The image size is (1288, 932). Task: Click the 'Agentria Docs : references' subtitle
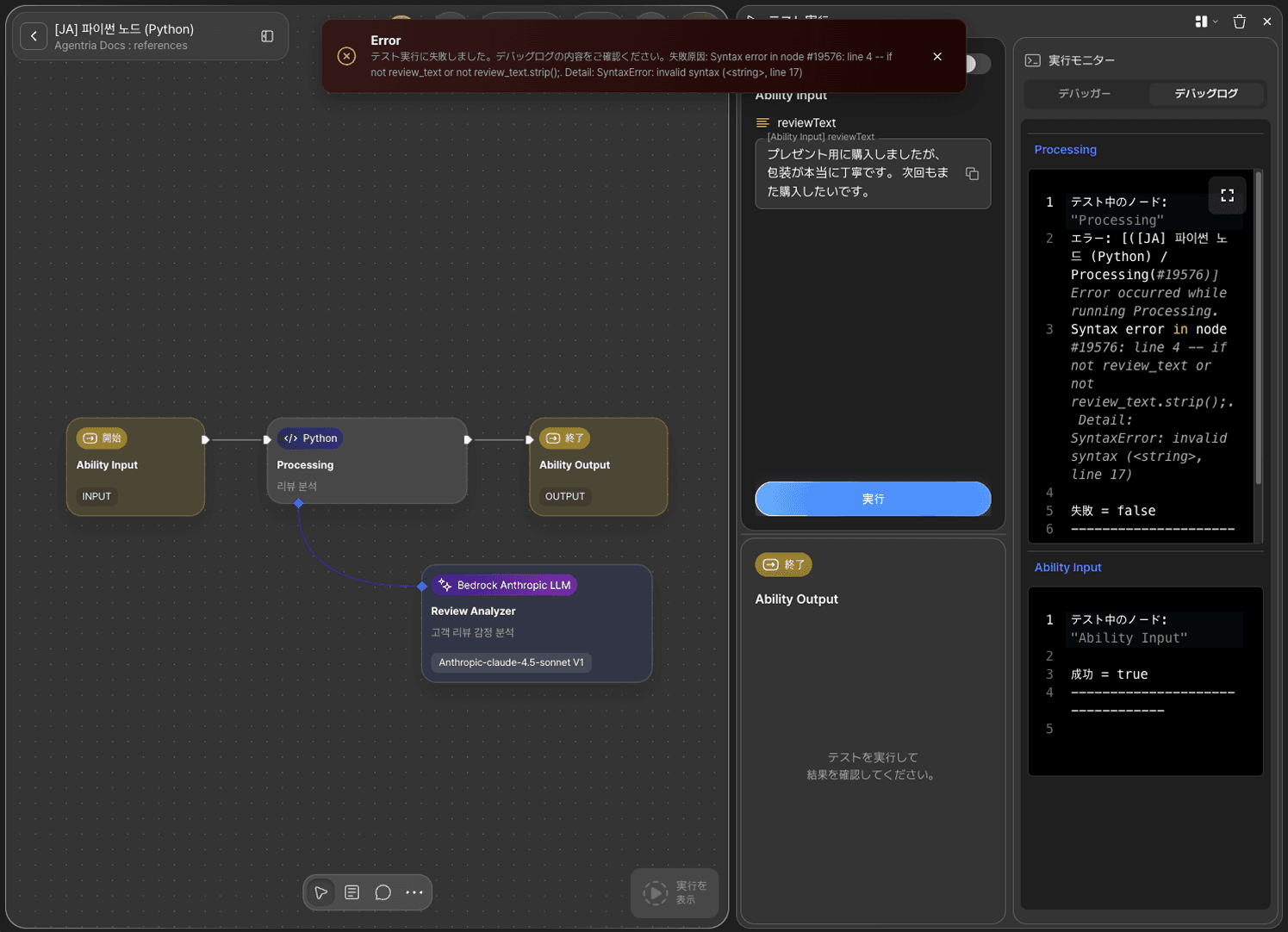(x=121, y=46)
